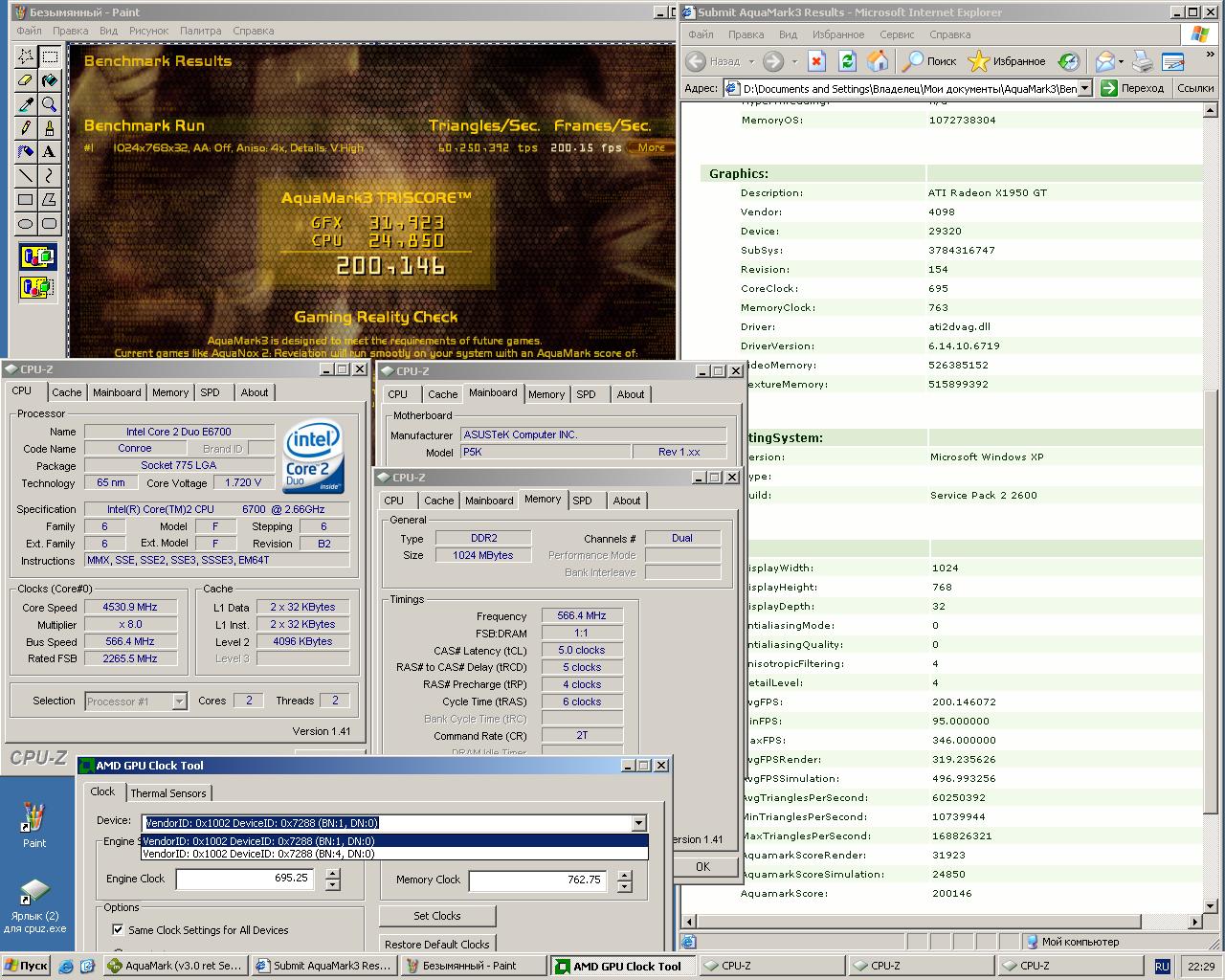Increase the Engine Clock value with up arrow
This screenshot has height=980, width=1225.
pos(332,874)
